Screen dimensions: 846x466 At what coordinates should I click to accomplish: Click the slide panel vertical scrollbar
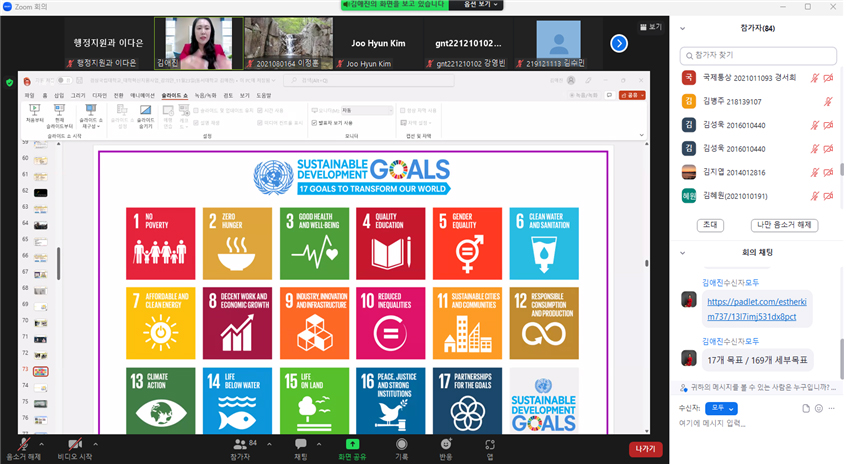[x=58, y=263]
